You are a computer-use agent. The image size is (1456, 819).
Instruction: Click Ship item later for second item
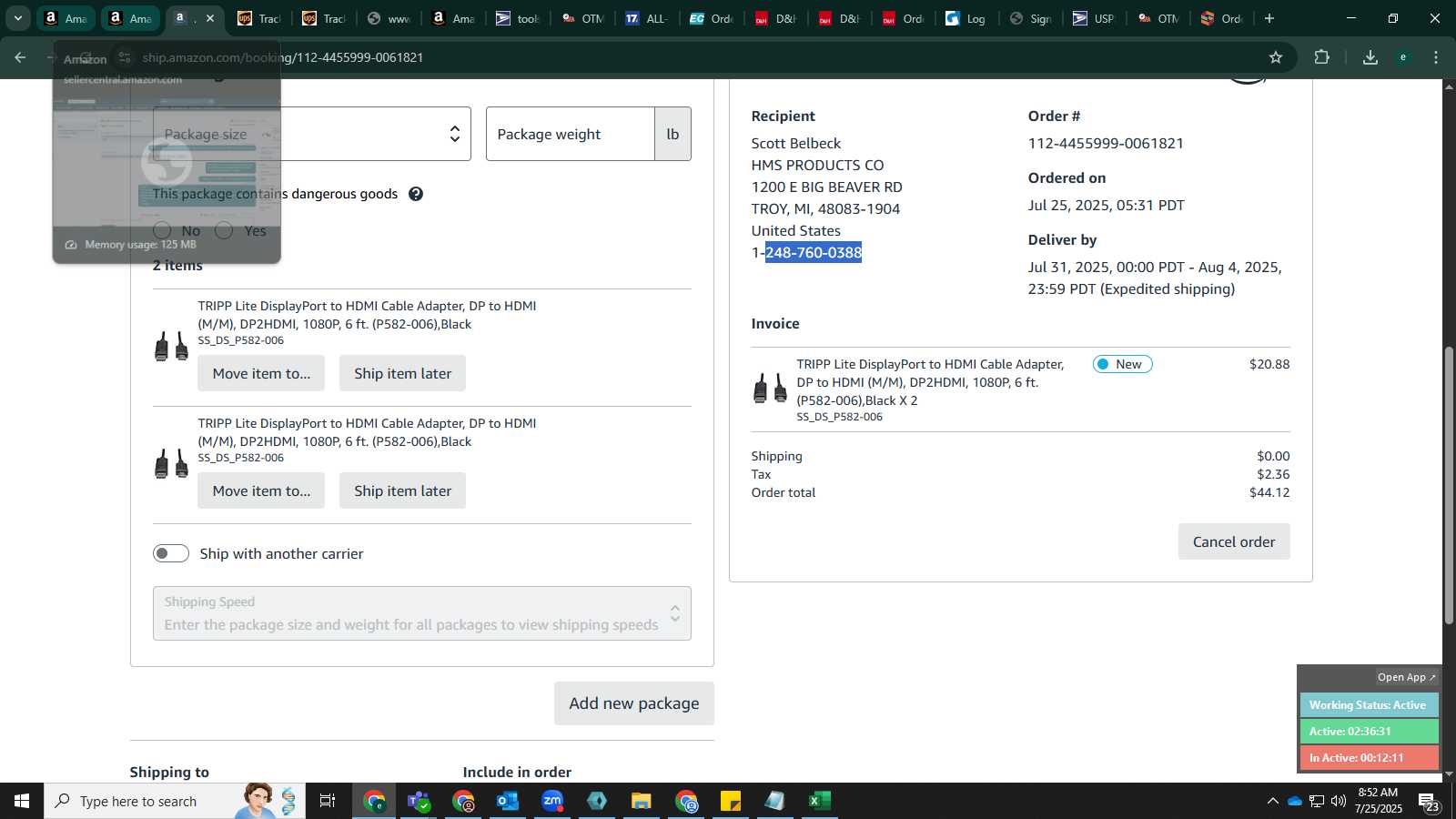click(402, 490)
